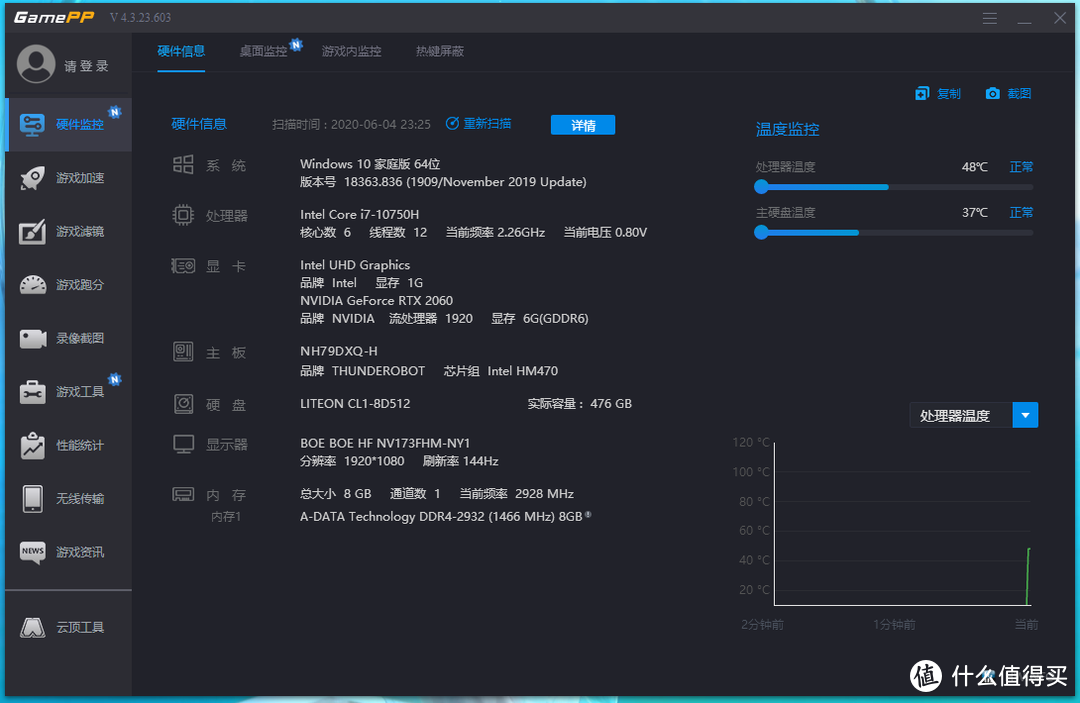Click the 处理器温度 blue progress bar
The height and width of the screenshot is (703, 1080).
tap(824, 187)
